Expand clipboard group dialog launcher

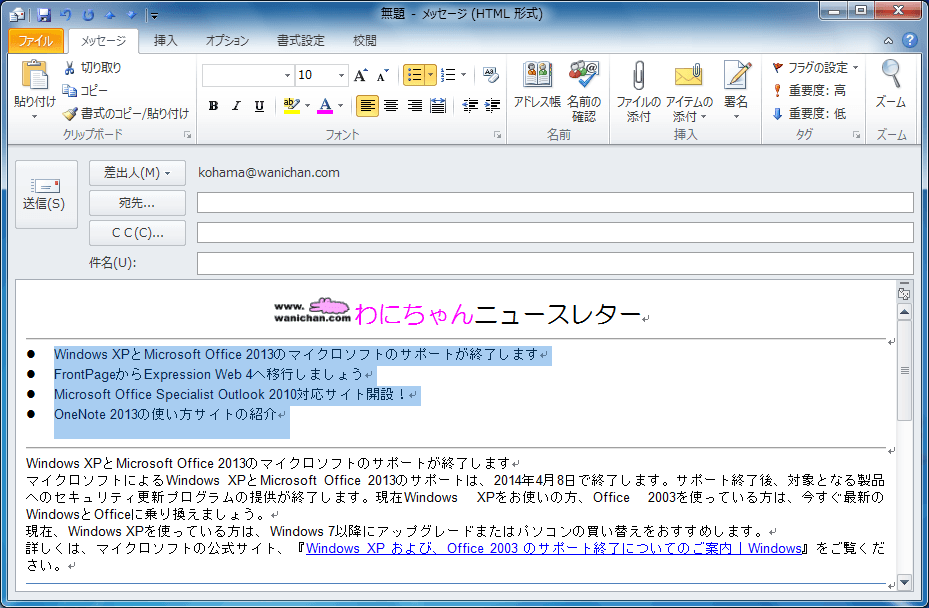pyautogui.click(x=188, y=135)
